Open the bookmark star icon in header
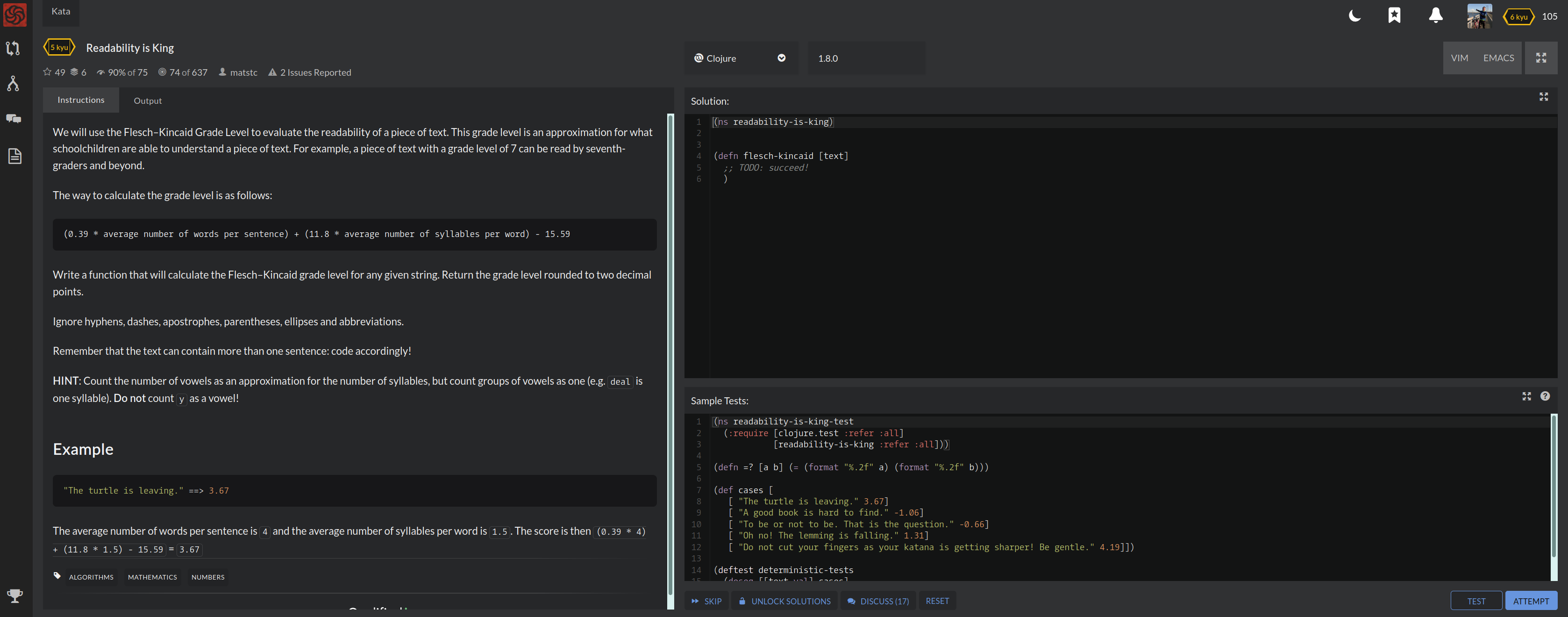The height and width of the screenshot is (617, 1568). pyautogui.click(x=1394, y=16)
